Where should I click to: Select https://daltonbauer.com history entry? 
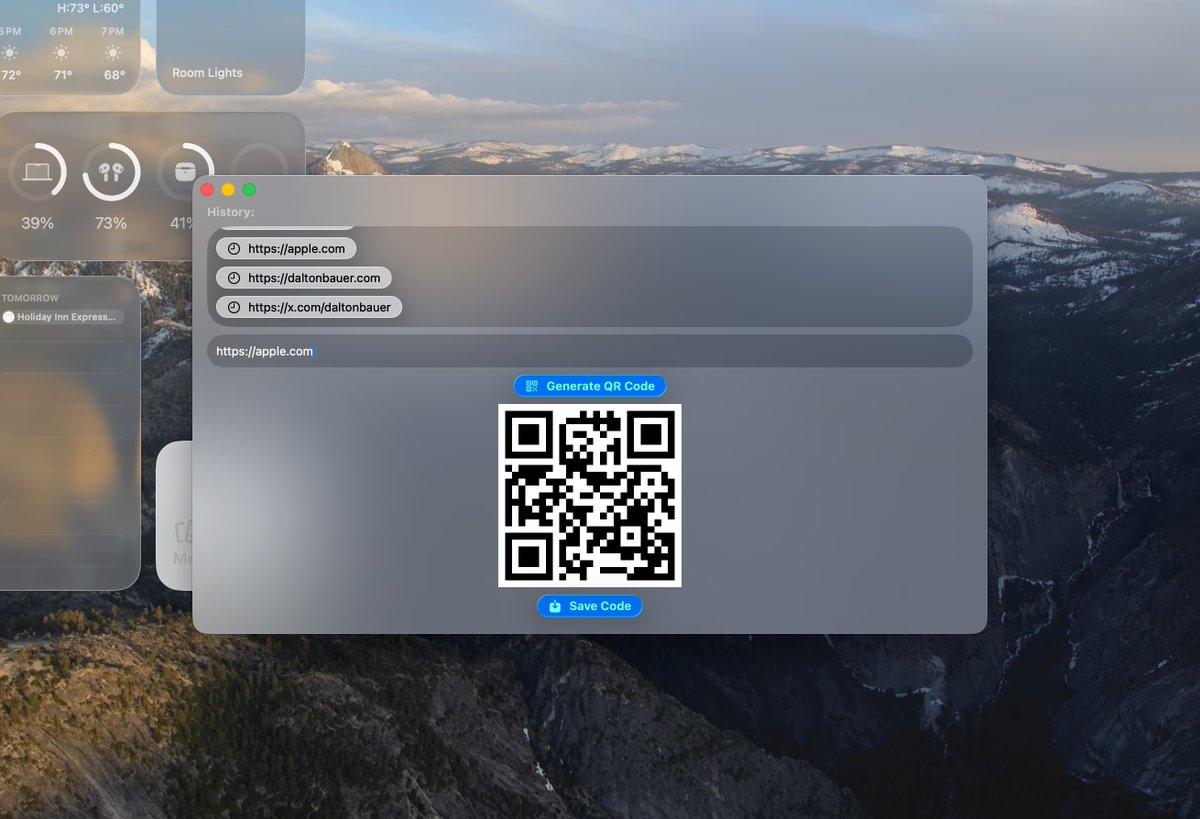304,278
